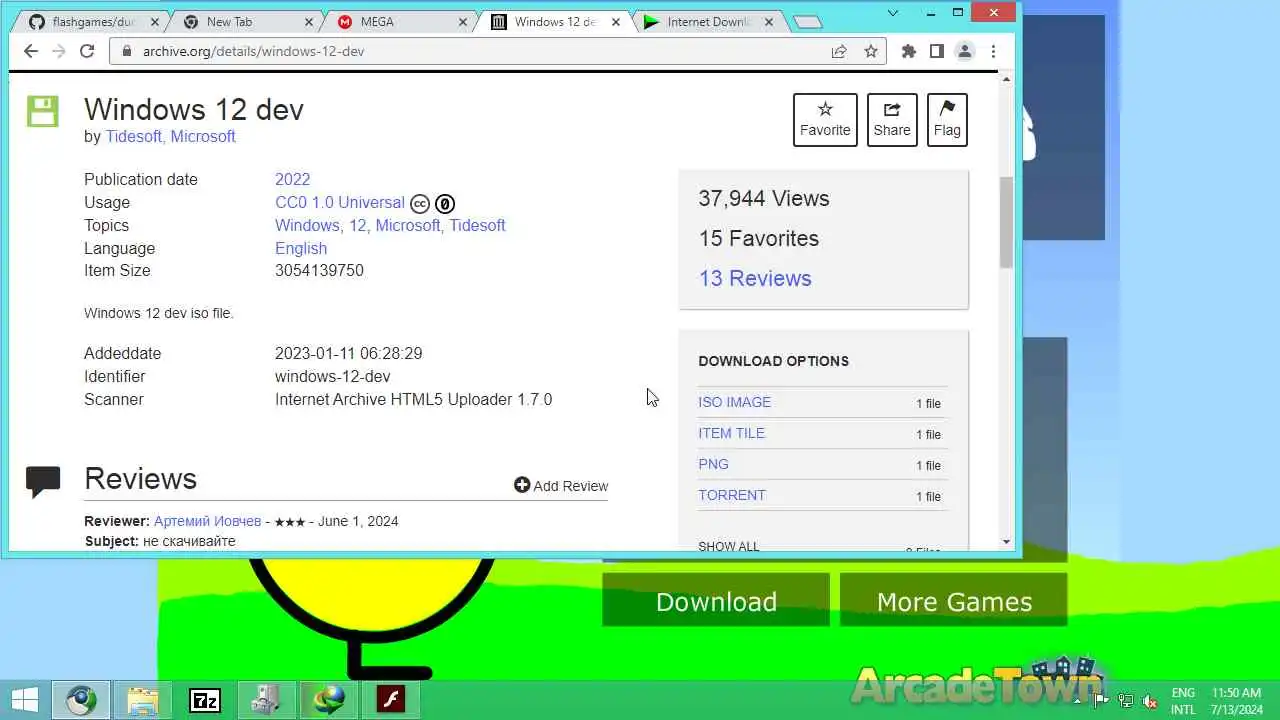The height and width of the screenshot is (720, 1280).
Task: Open the Windows topic link
Action: (x=307, y=225)
